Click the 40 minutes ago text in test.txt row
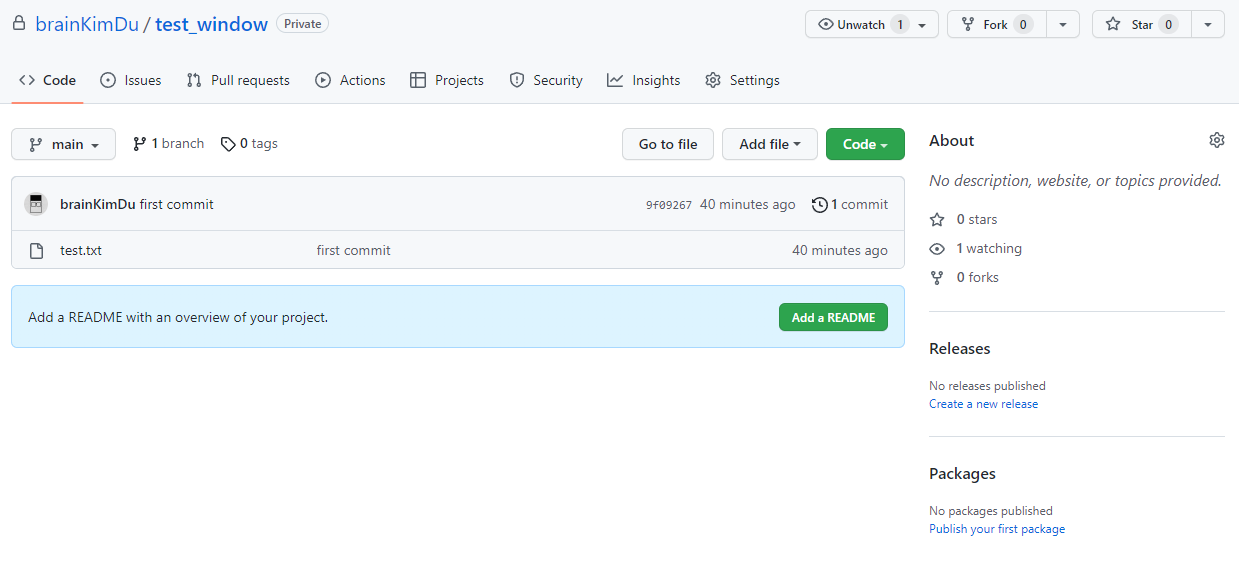 click(840, 250)
